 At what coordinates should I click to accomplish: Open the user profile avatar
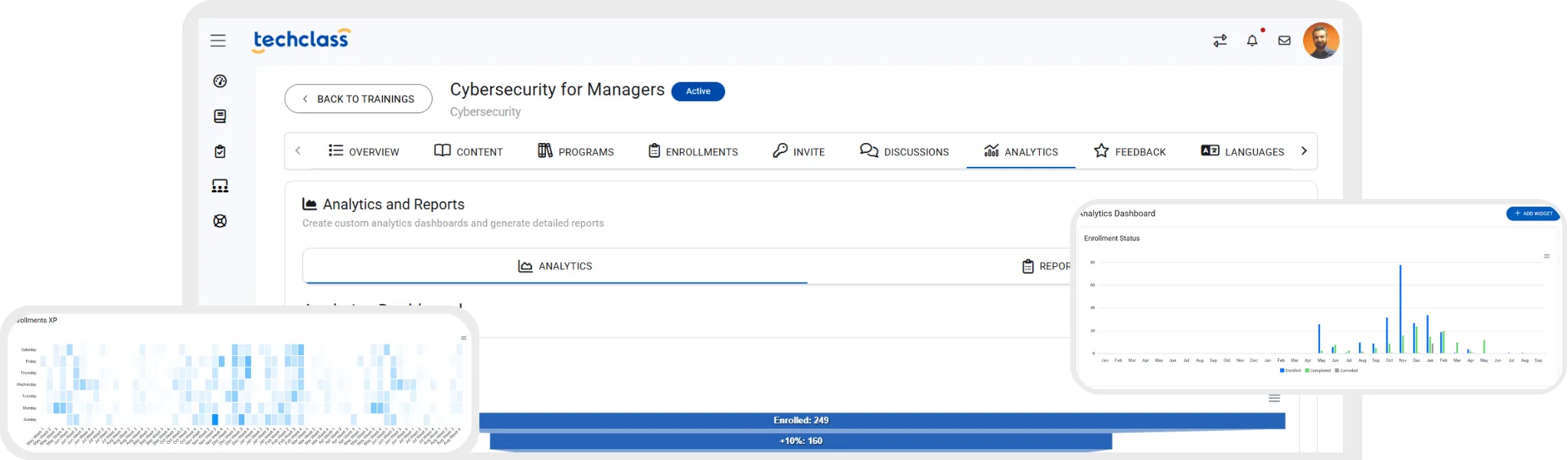(x=1321, y=41)
